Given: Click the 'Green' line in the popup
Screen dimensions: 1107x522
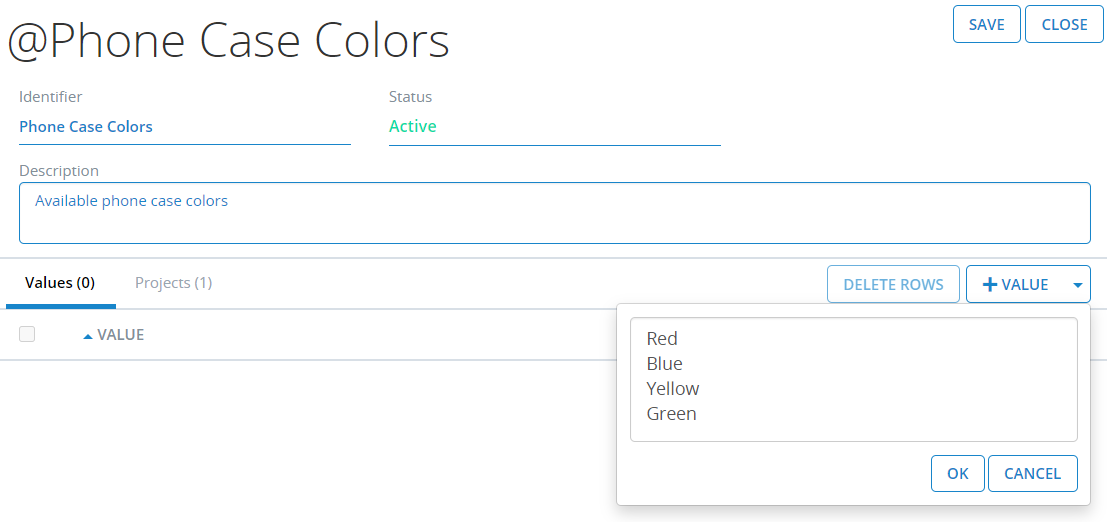Looking at the screenshot, I should pos(671,414).
